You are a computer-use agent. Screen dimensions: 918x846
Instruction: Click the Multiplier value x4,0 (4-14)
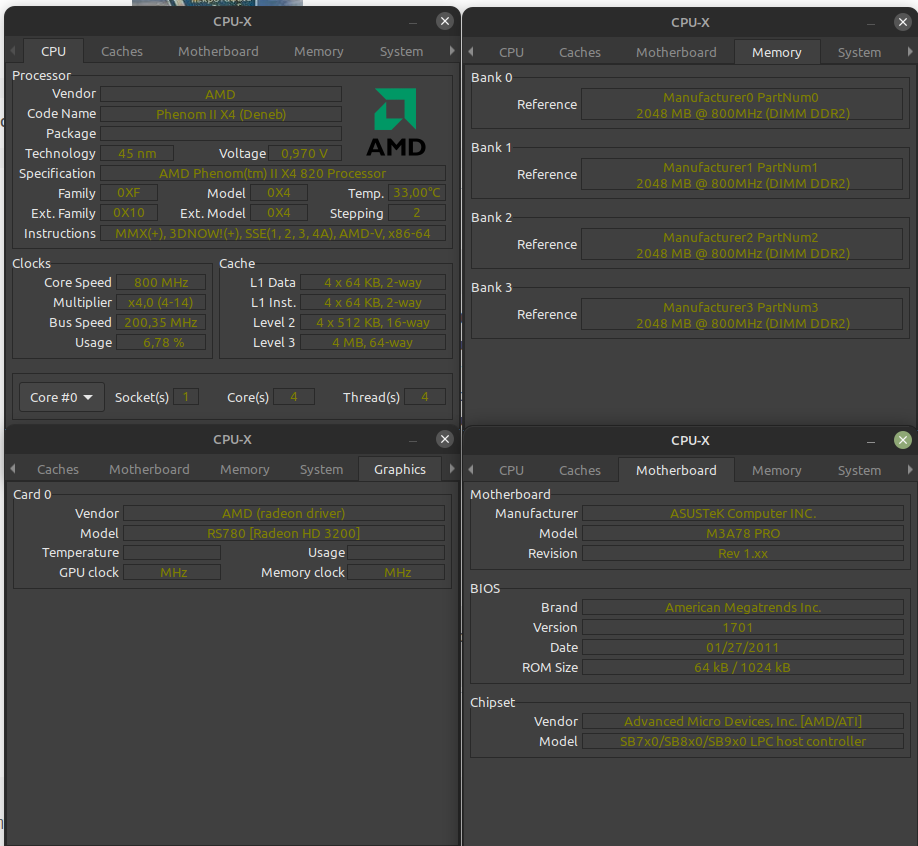click(x=161, y=303)
